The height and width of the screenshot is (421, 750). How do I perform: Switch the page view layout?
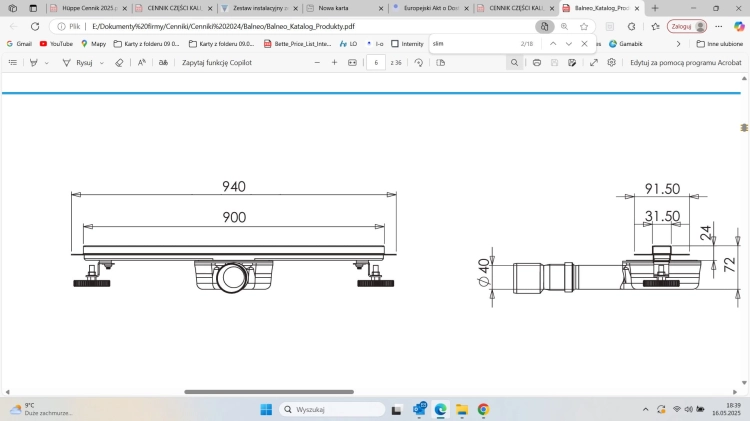click(x=441, y=63)
